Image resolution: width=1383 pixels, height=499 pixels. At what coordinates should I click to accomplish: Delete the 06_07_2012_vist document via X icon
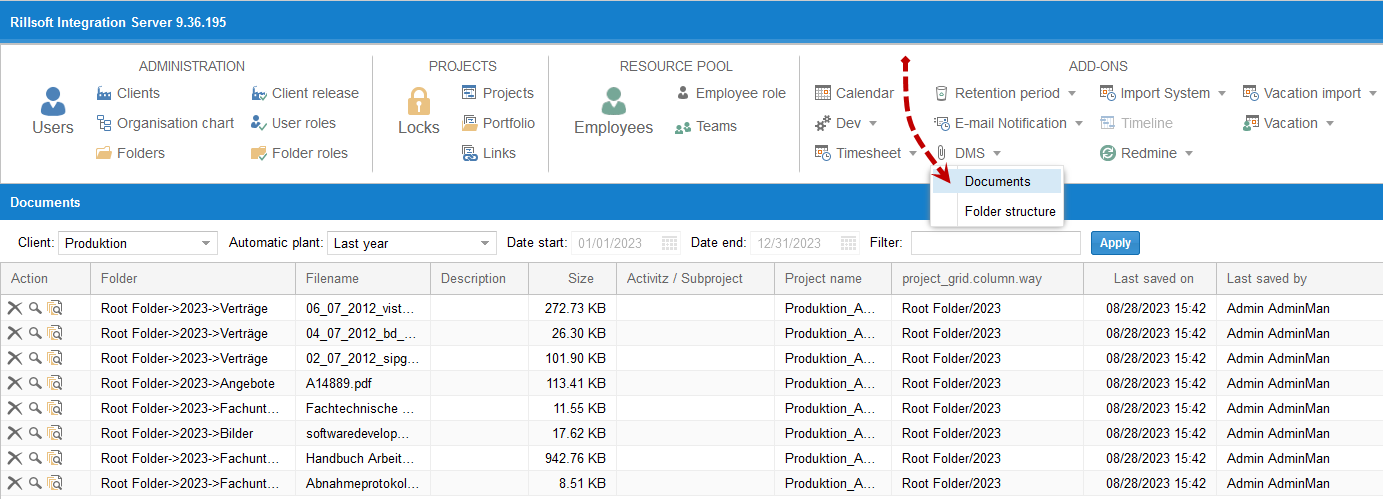pyautogui.click(x=15, y=308)
